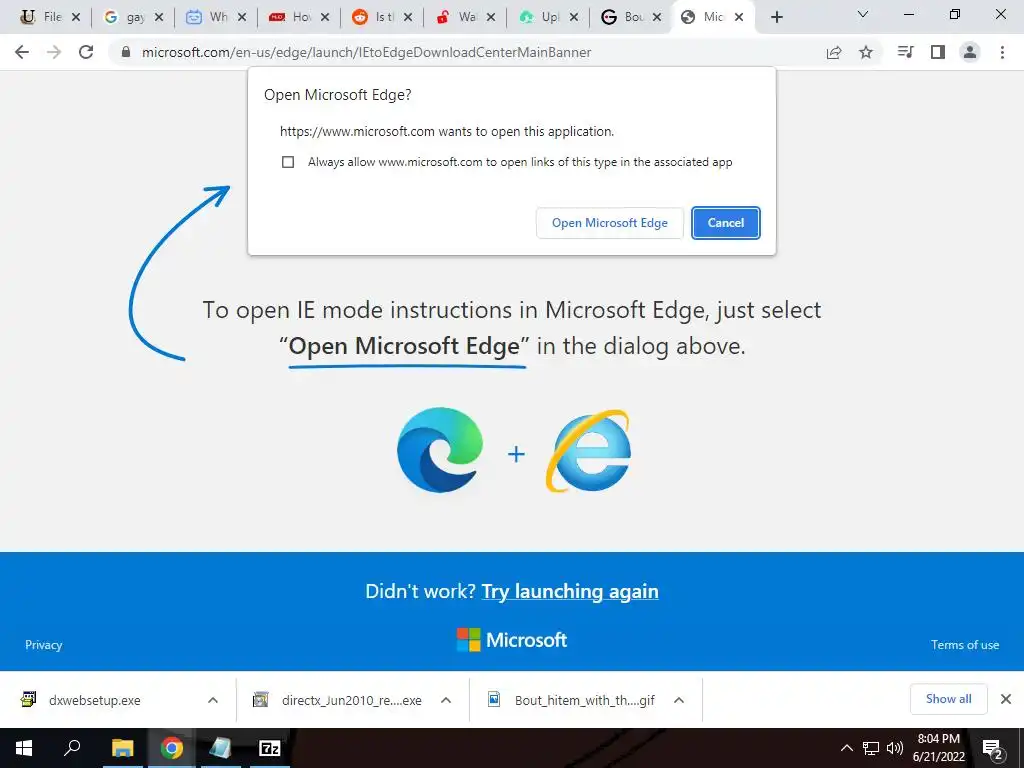The image size is (1024, 768).
Task: View site info via the lock icon
Action: (x=126, y=52)
